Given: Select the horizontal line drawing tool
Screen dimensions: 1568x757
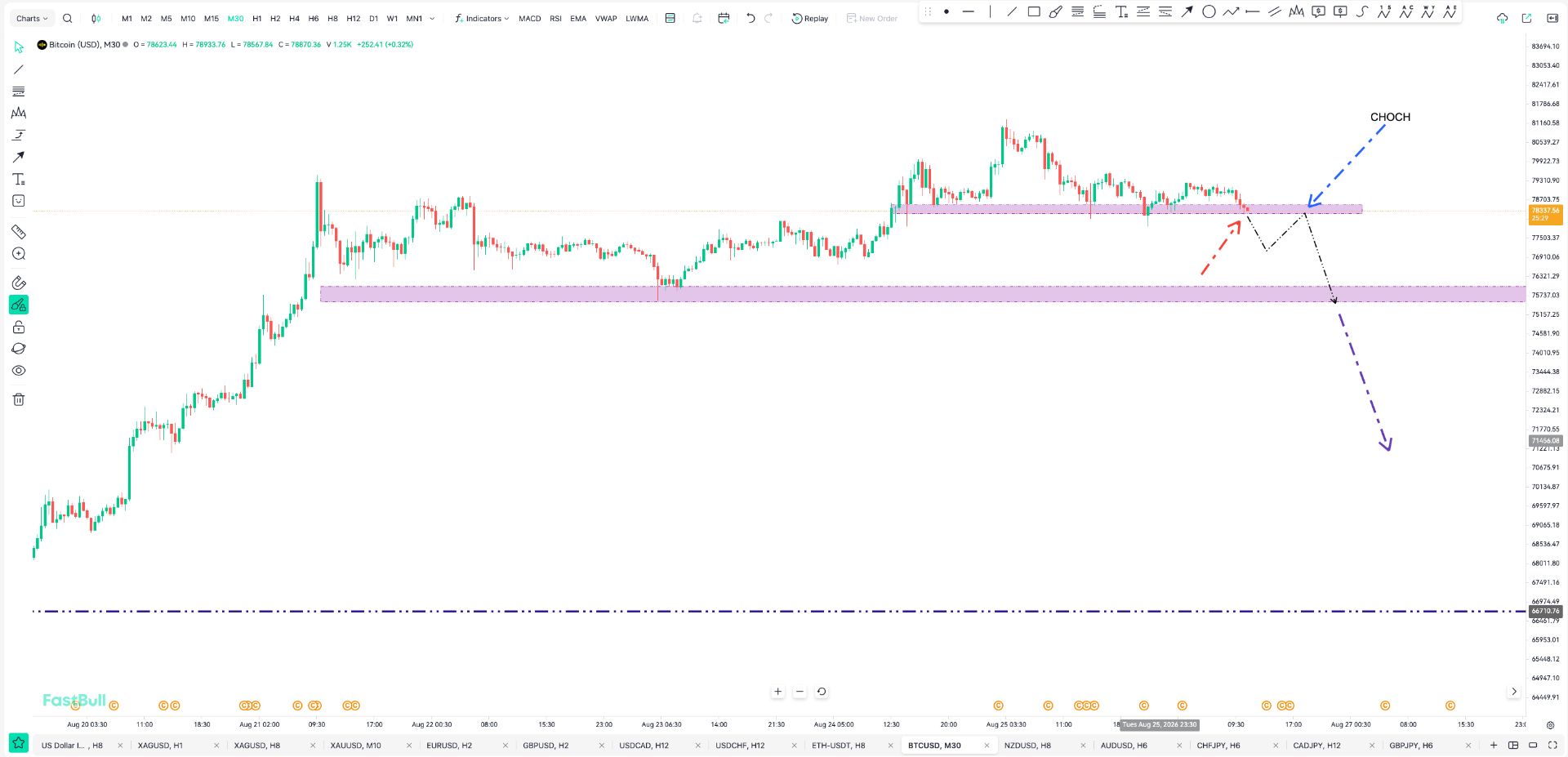Looking at the screenshot, I should coord(969,11).
